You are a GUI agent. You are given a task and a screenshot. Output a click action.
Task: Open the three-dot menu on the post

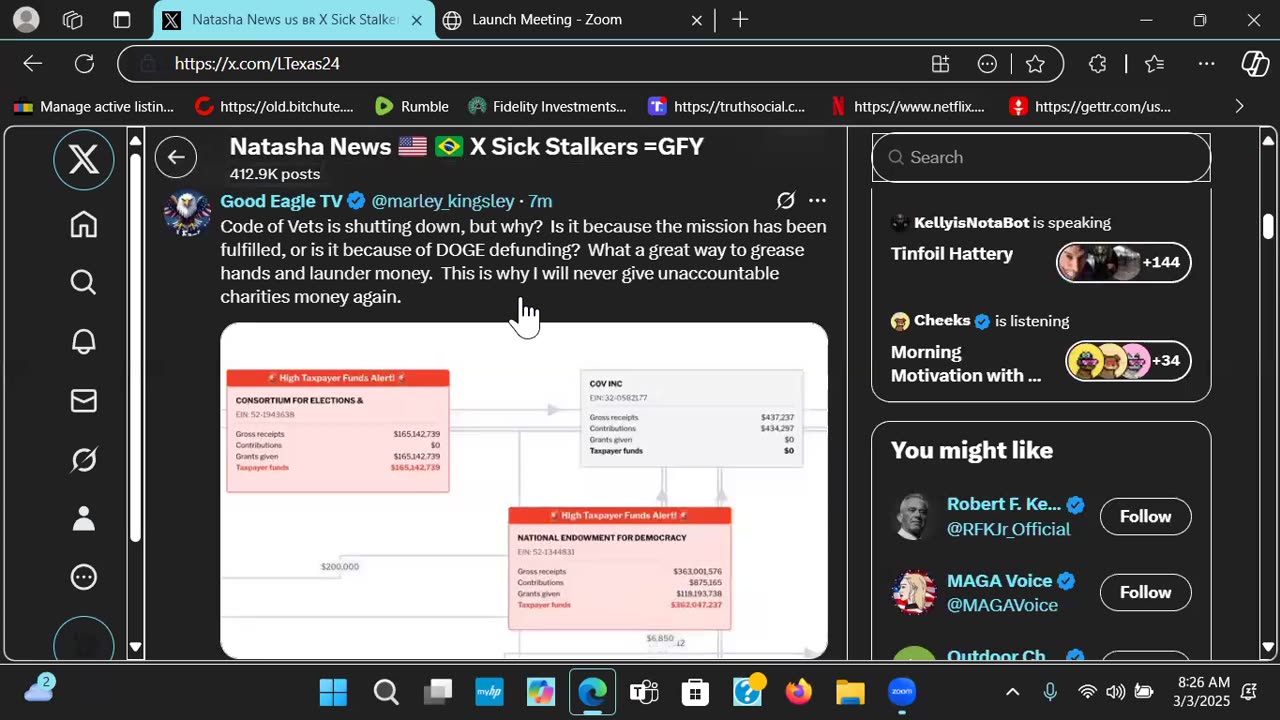pyautogui.click(x=817, y=201)
